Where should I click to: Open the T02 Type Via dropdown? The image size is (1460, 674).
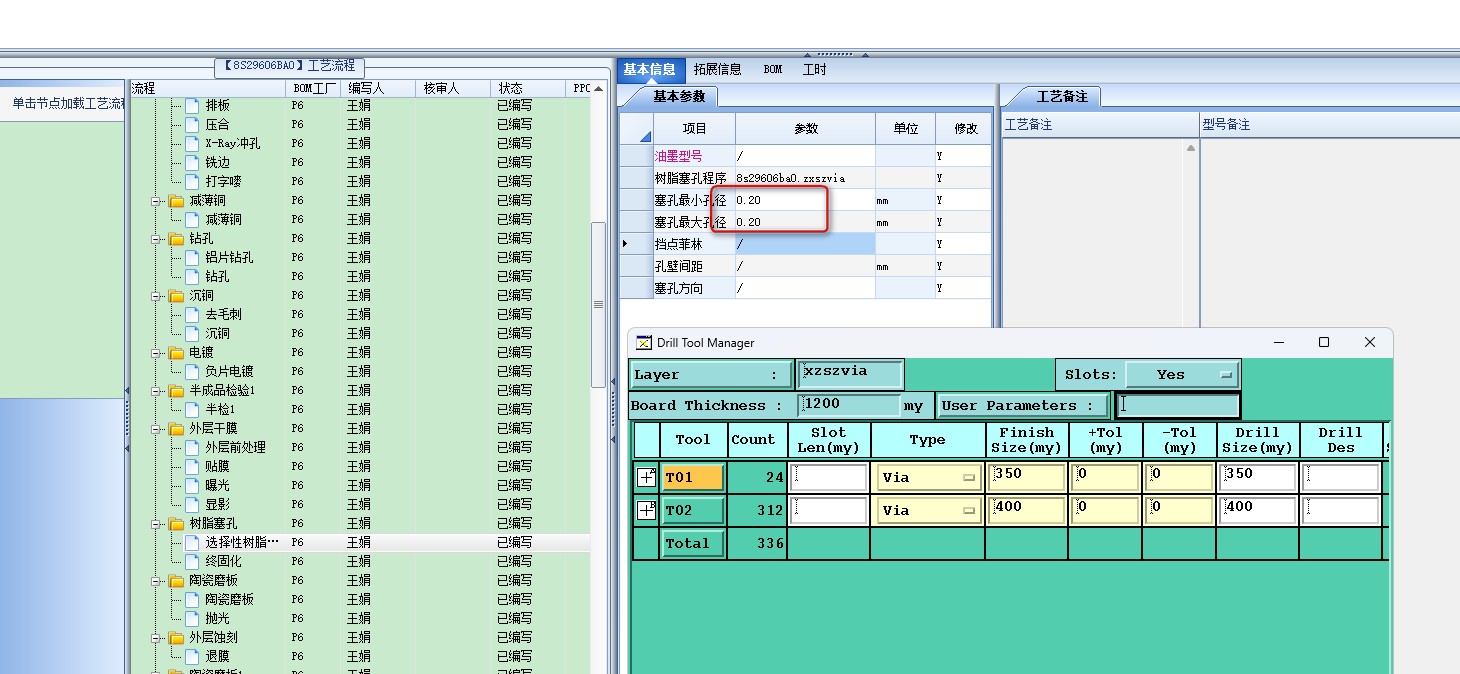927,510
